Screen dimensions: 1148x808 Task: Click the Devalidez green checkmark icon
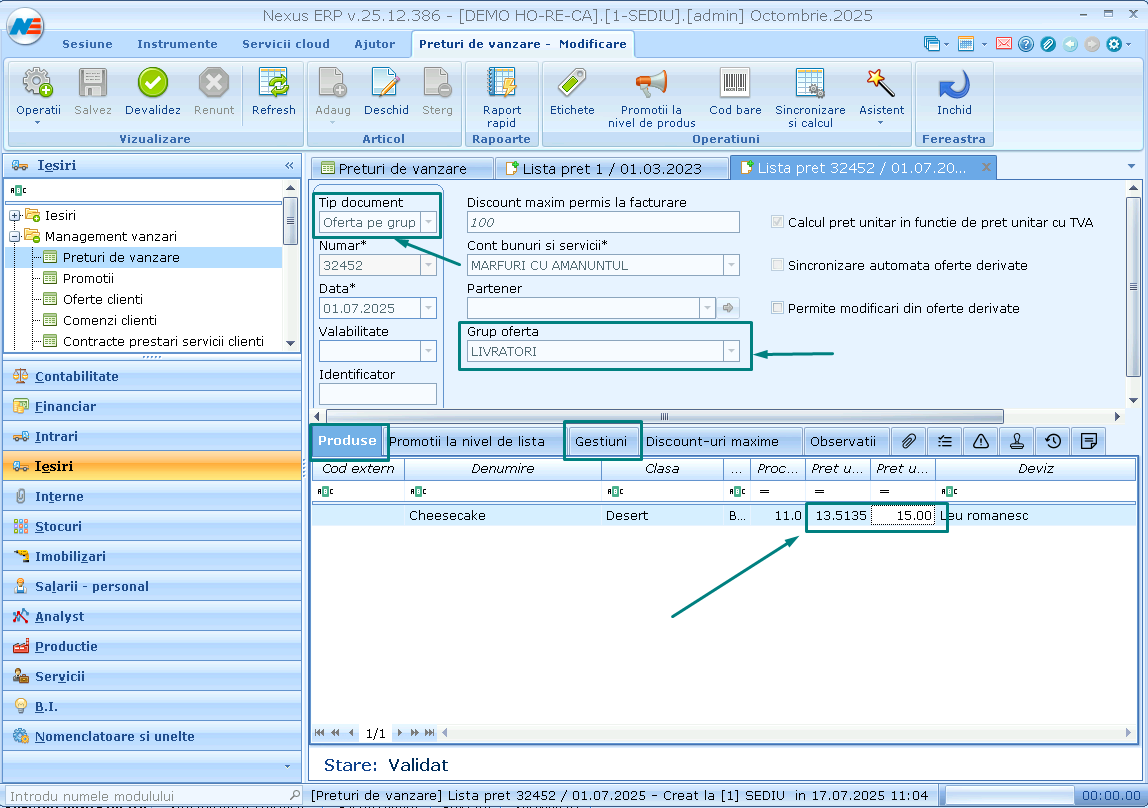click(x=153, y=84)
